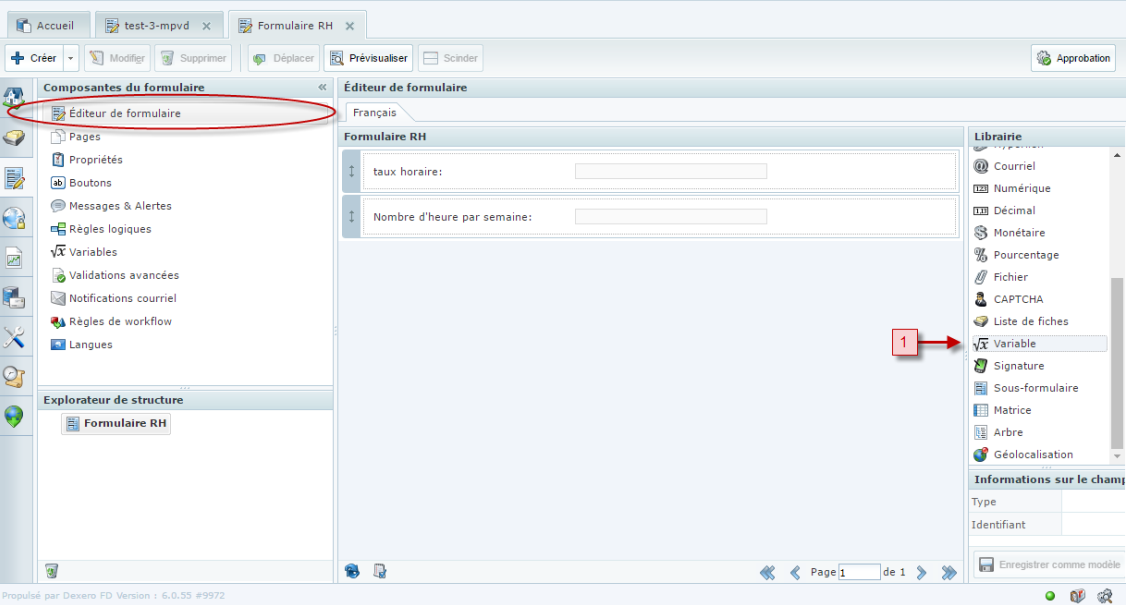This screenshot has width=1126, height=605.
Task: Click the Matrice field type
Action: coord(1011,410)
